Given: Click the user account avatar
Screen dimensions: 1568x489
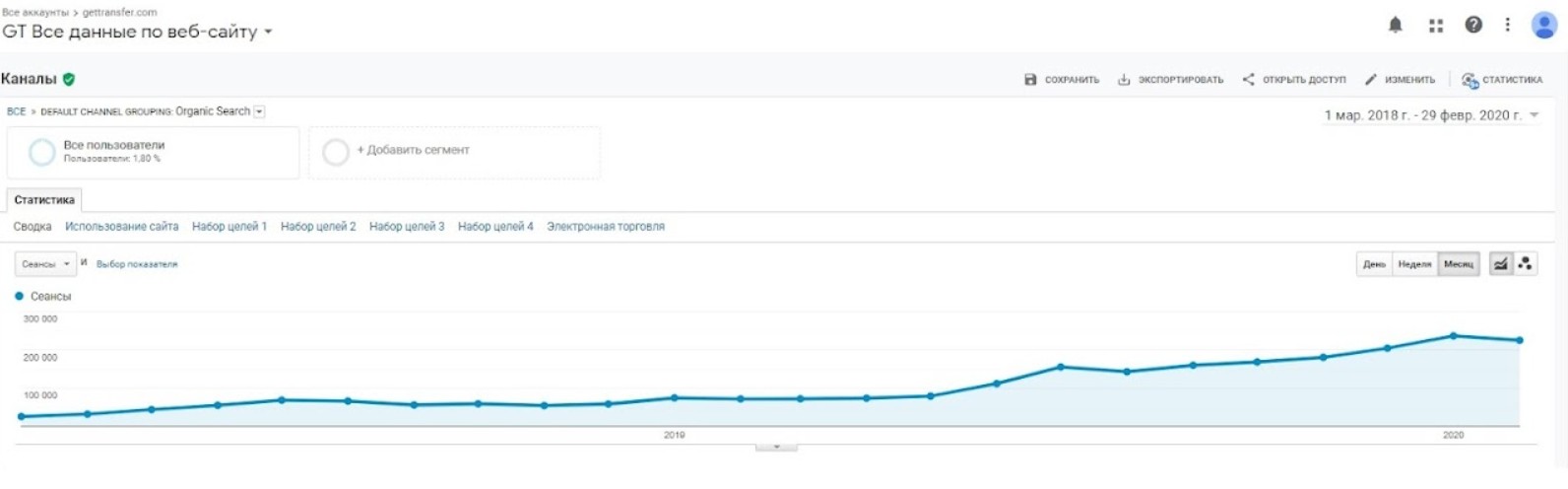Looking at the screenshot, I should [x=1544, y=25].
